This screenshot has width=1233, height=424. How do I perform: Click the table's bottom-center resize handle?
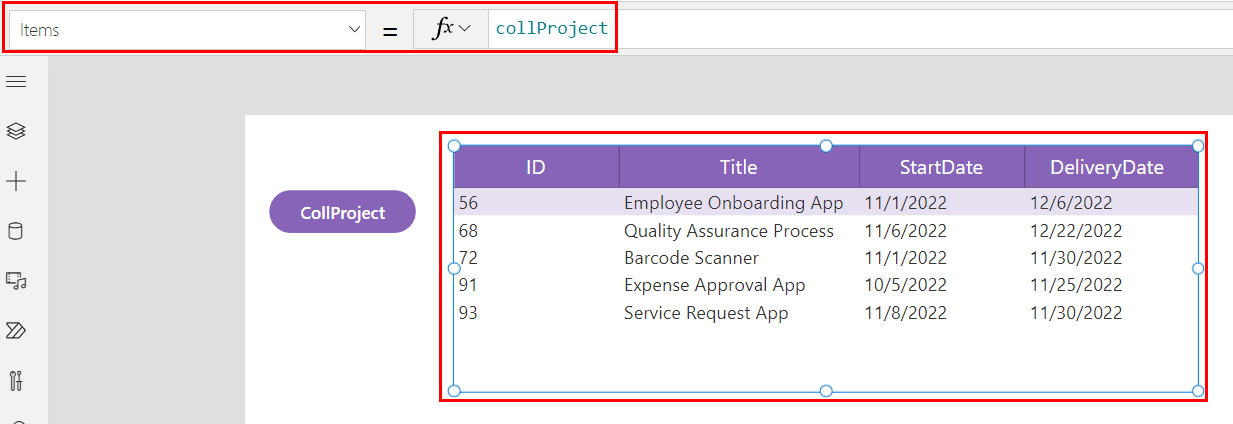pyautogui.click(x=826, y=390)
